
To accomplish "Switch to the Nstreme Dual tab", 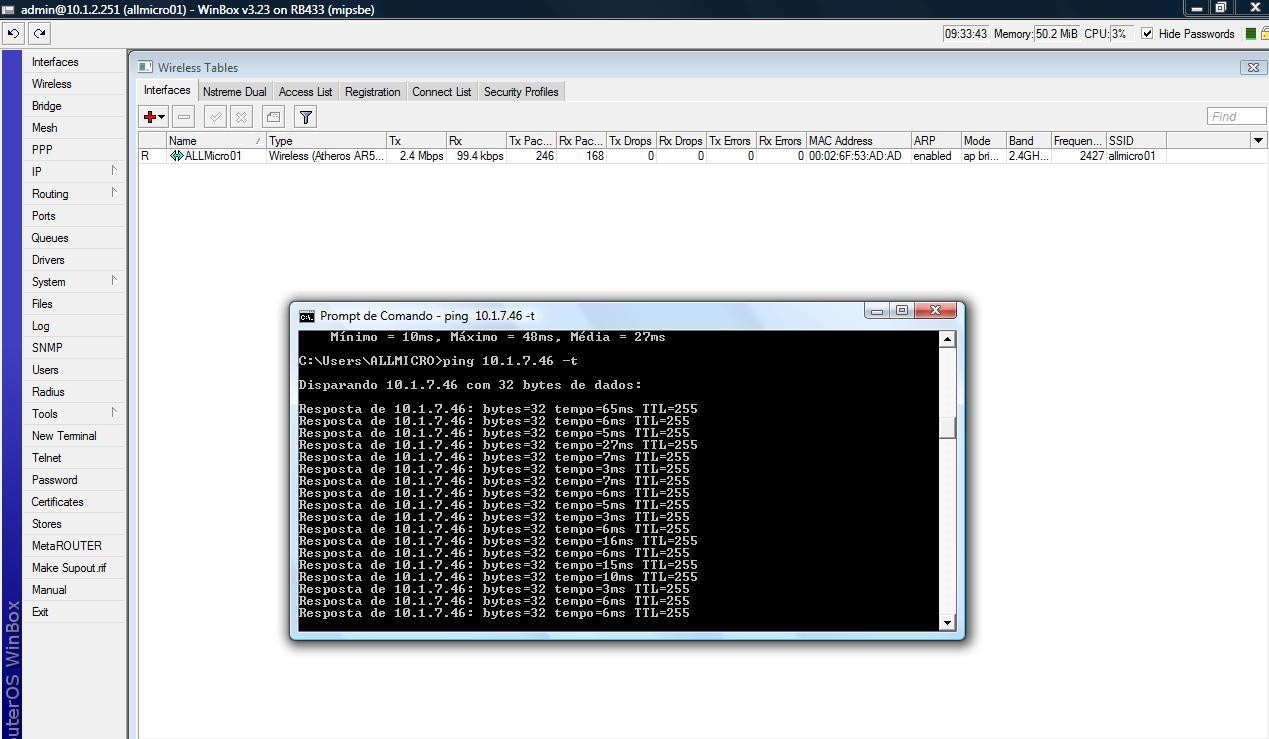I will (234, 91).
